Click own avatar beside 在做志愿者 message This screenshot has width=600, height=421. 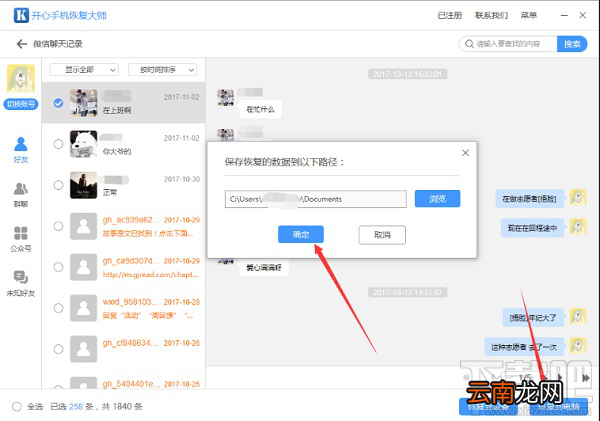coord(578,198)
